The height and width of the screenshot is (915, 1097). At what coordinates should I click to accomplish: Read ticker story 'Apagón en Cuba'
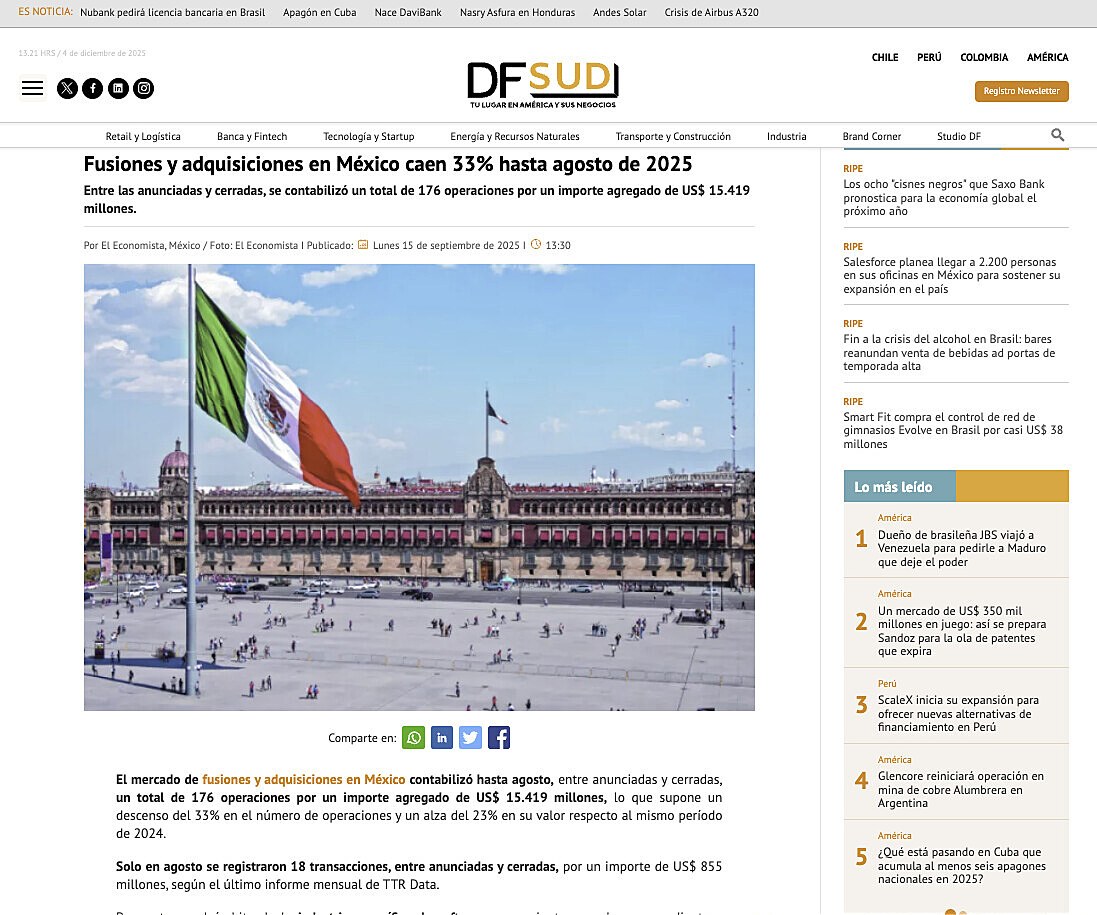click(x=319, y=13)
